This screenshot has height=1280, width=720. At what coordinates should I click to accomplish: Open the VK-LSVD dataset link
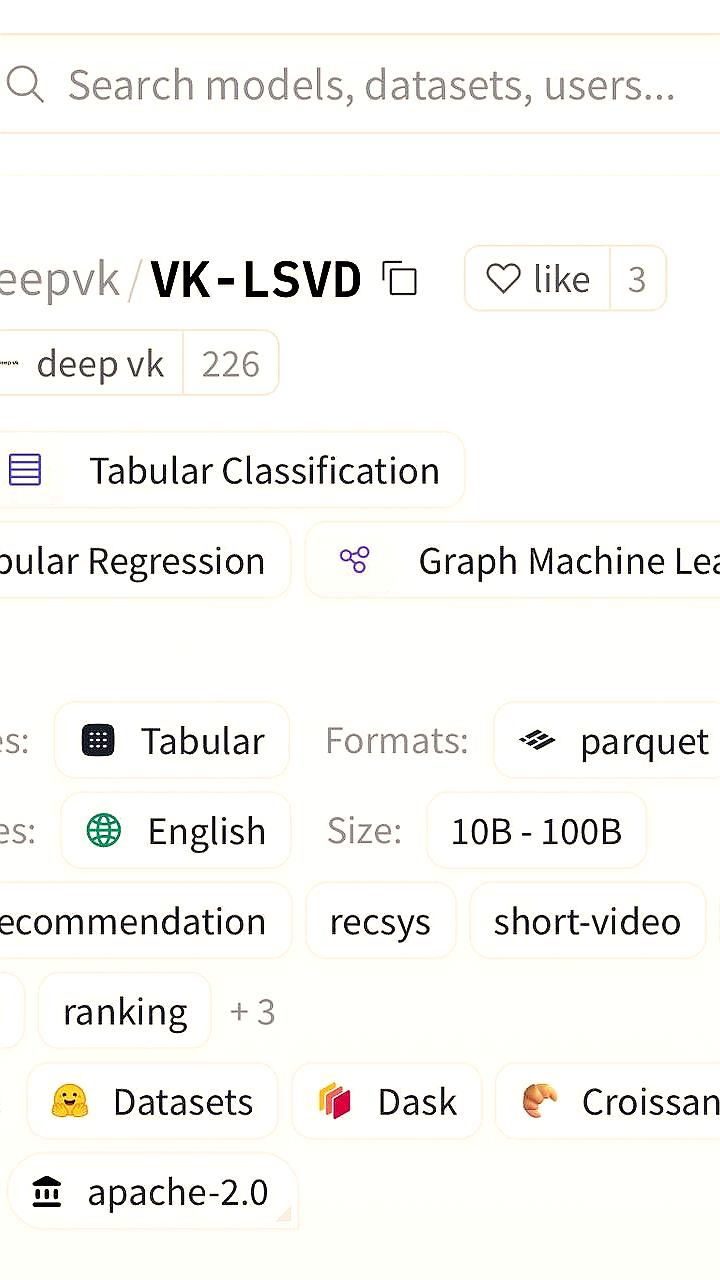[256, 279]
